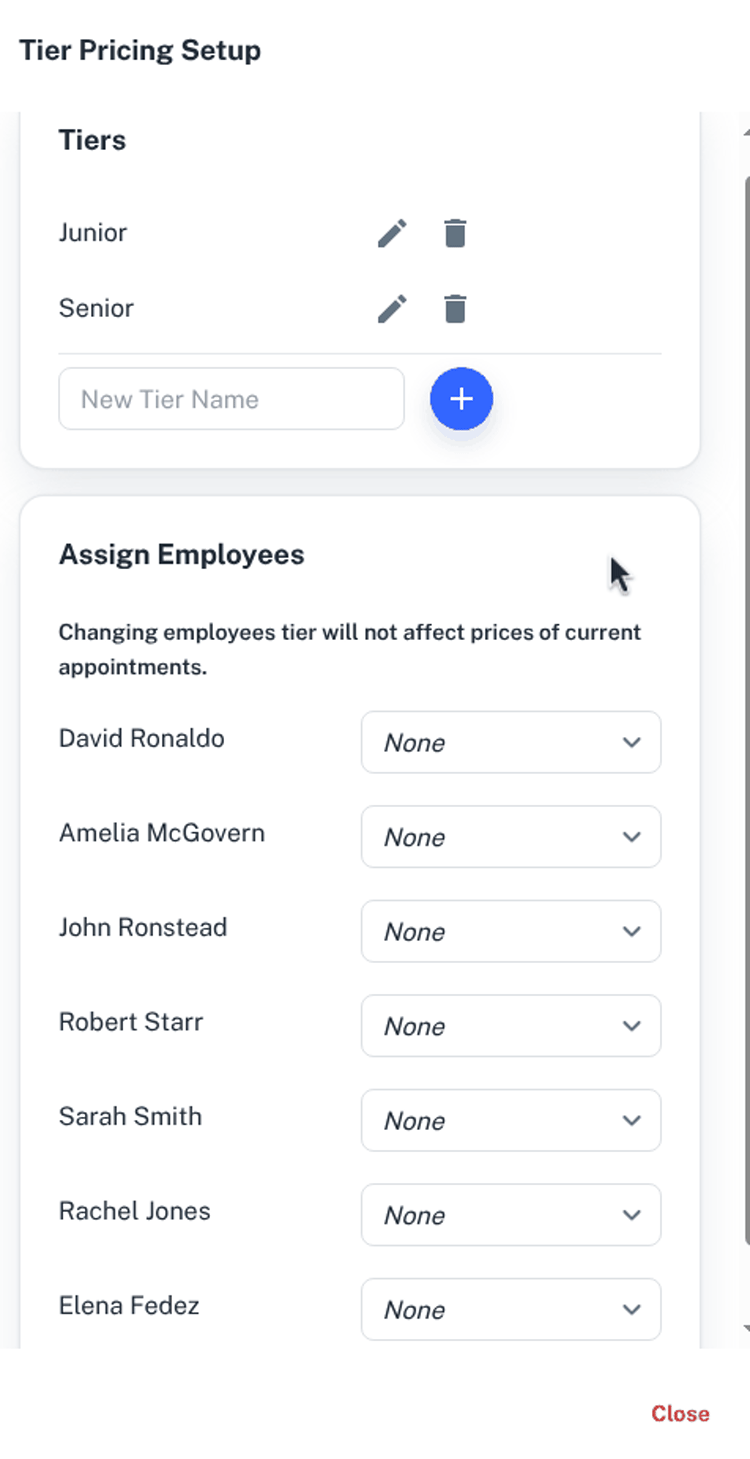Expand Amelia McGovern's tier selector
Screen dimensions: 750x1459
coord(510,837)
